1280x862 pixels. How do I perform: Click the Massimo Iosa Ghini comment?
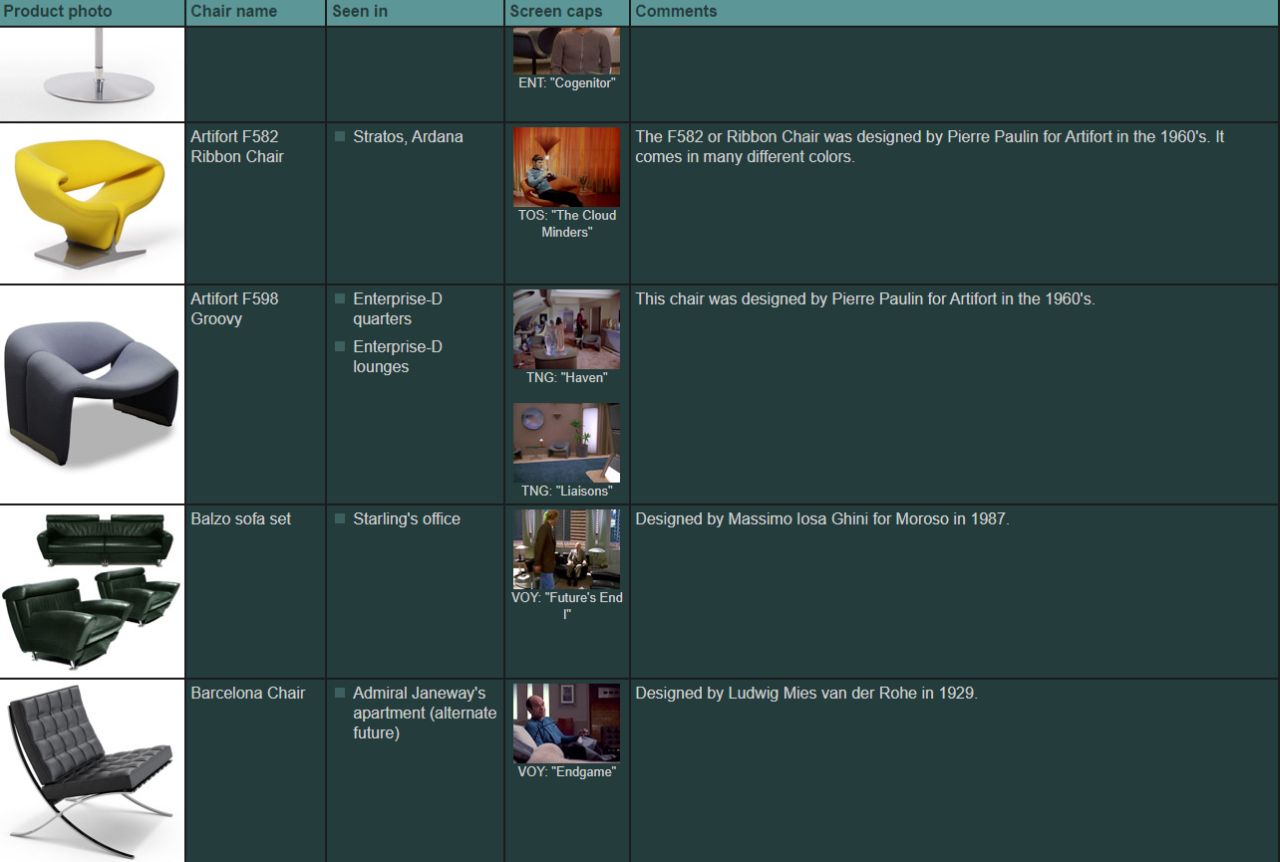coord(822,519)
